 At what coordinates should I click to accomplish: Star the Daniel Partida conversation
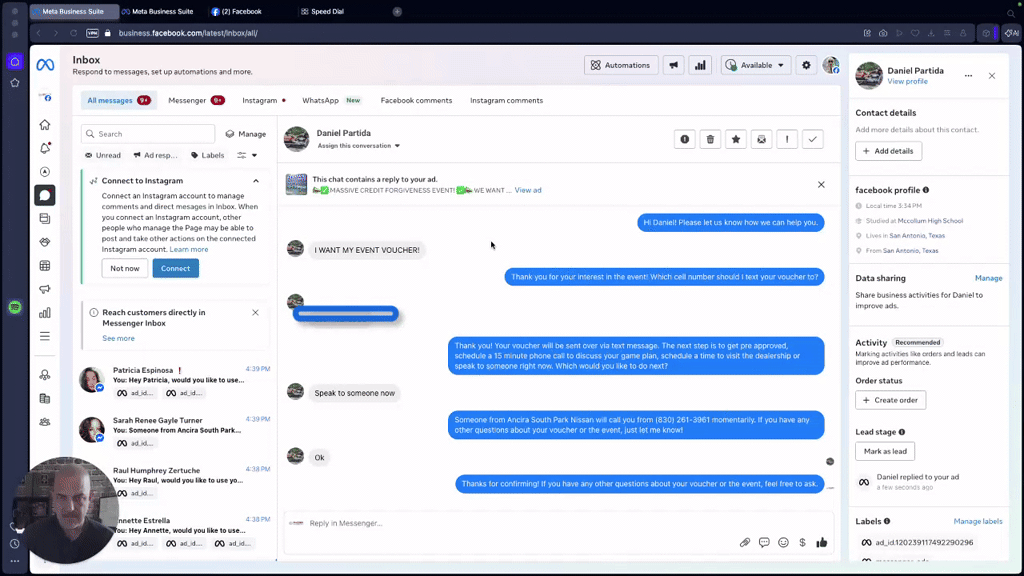pos(736,139)
